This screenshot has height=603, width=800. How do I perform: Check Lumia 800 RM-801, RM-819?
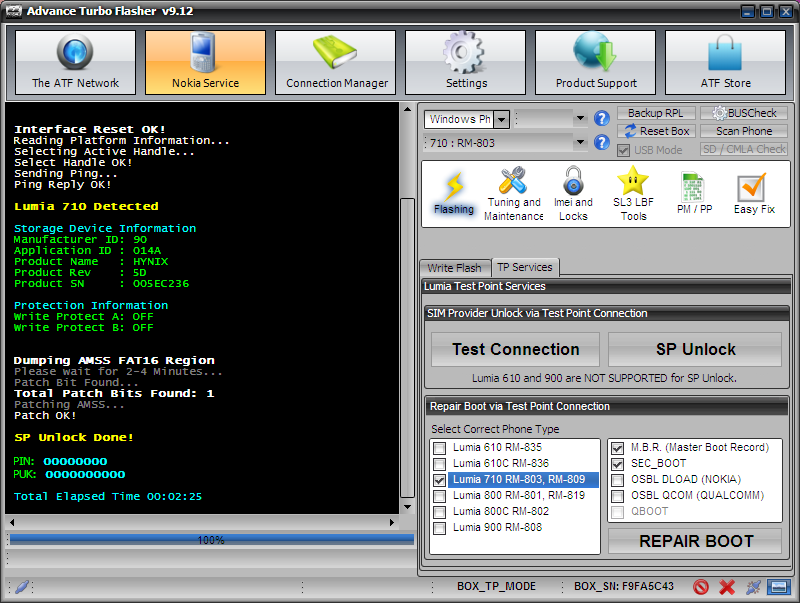point(439,496)
